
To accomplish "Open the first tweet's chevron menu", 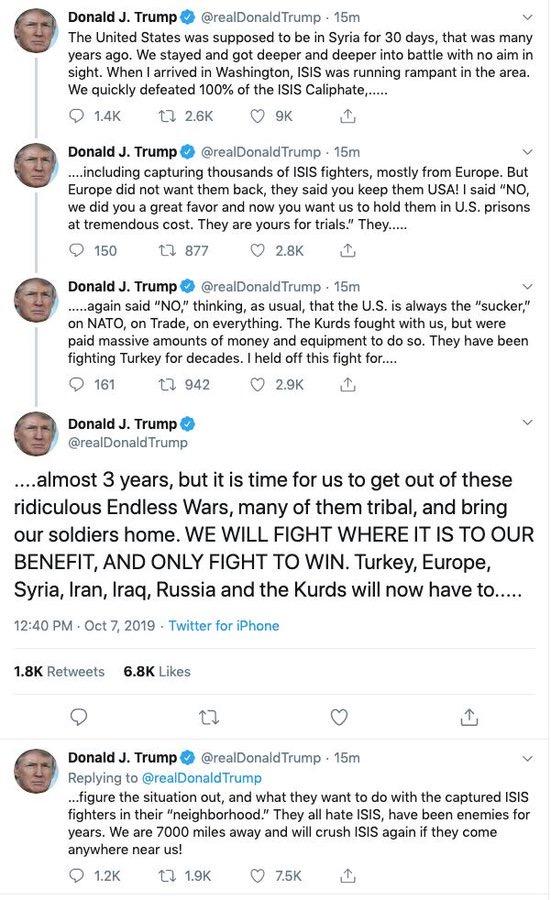I will [527, 18].
